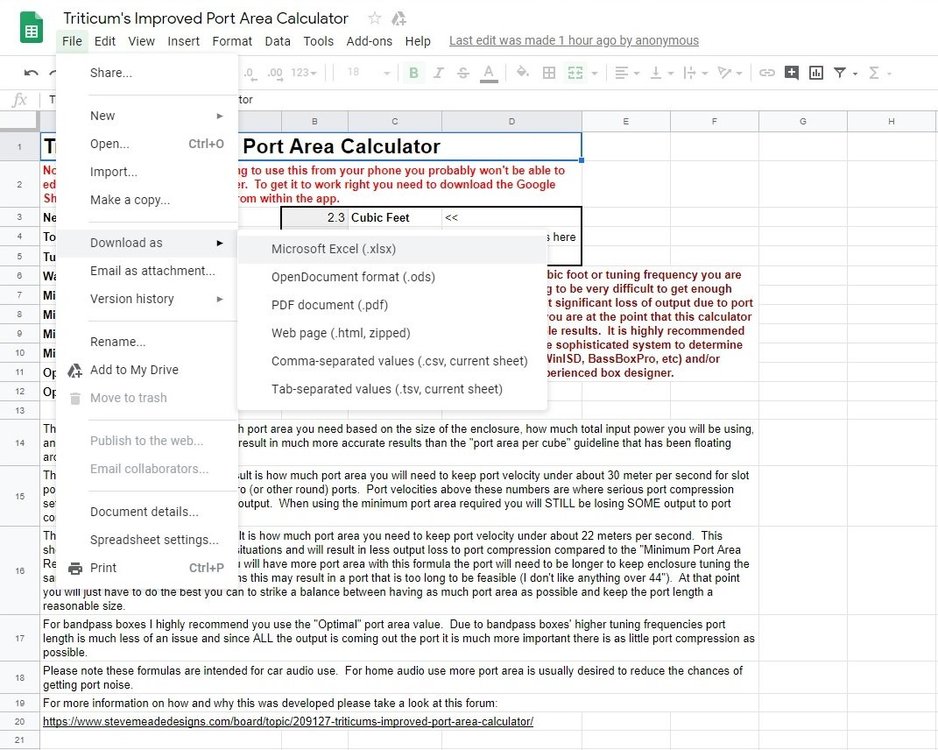Expand the Download as submenu
Image resolution: width=938 pixels, height=750 pixels.
tap(147, 243)
